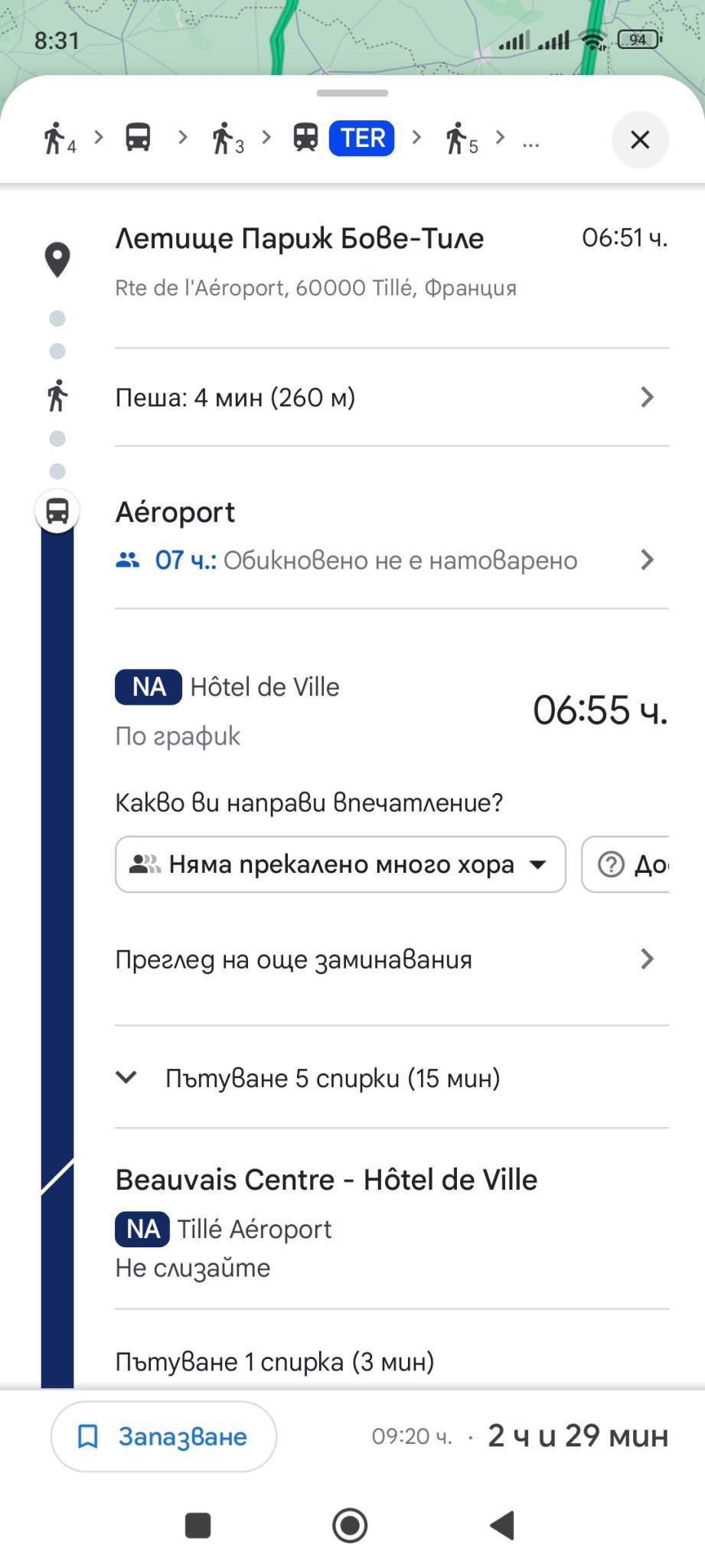
Task: Tap the bus icon in route summary
Action: (x=138, y=138)
